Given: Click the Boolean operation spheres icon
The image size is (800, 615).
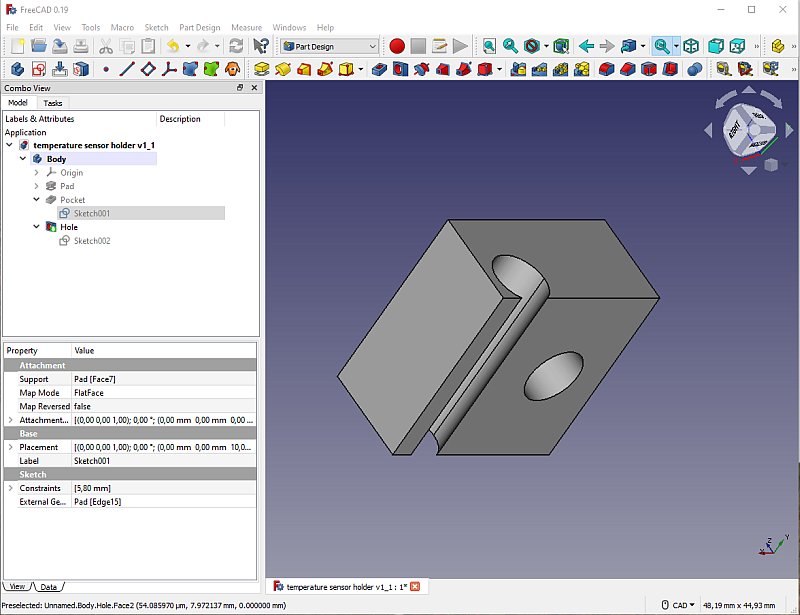Looking at the screenshot, I should (x=694, y=69).
